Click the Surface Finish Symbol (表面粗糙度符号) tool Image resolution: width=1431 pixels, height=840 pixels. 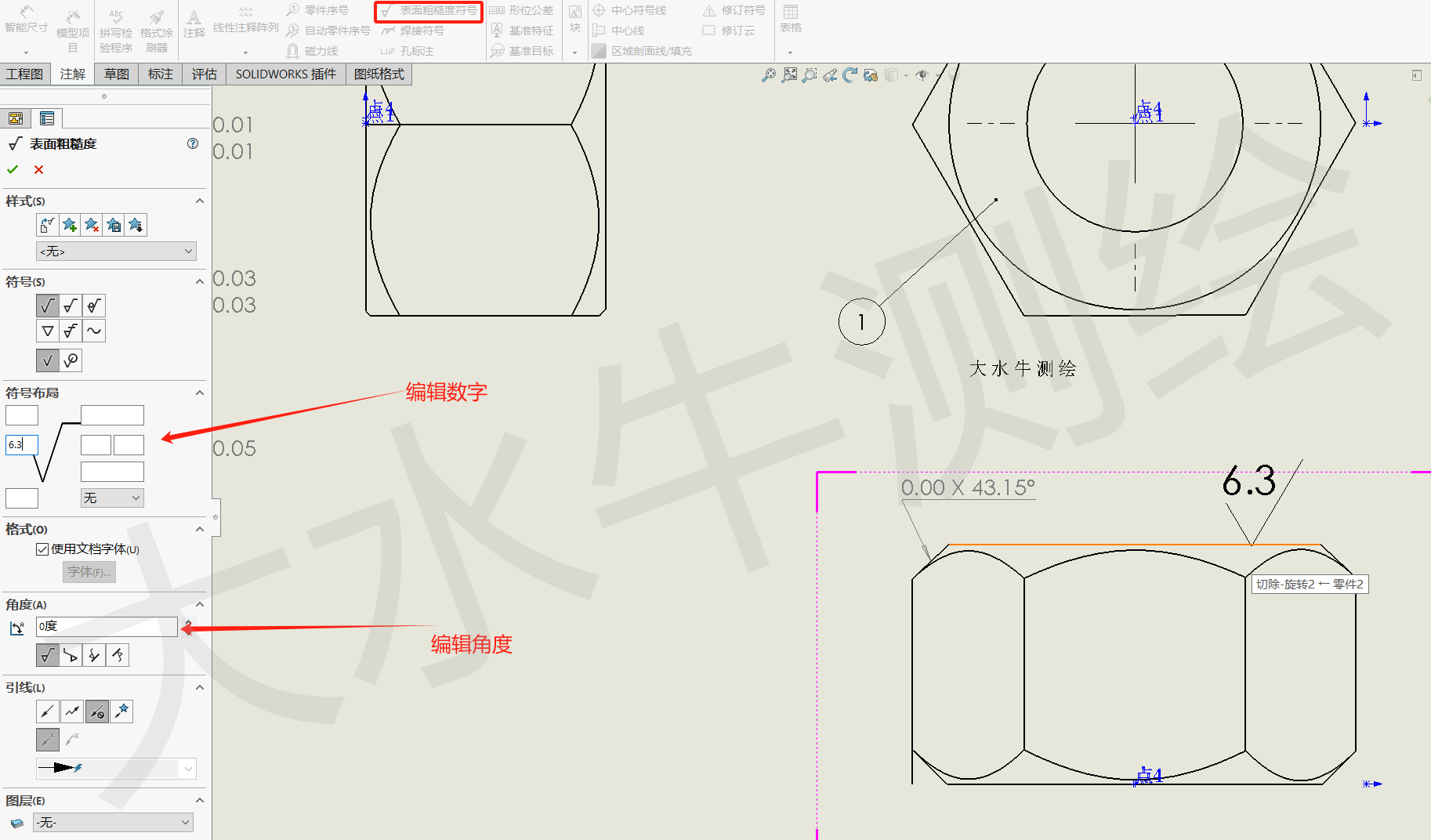429,11
